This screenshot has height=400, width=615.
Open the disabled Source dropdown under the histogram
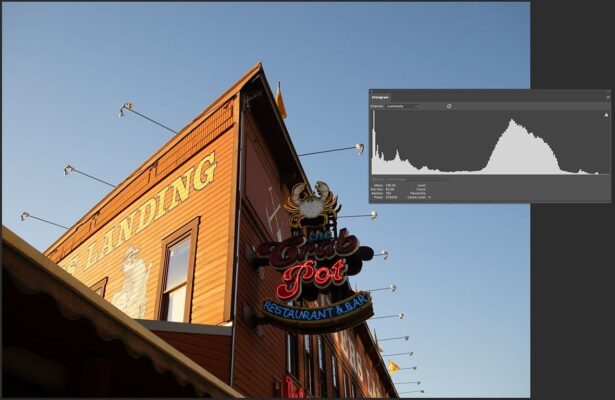click(x=419, y=180)
